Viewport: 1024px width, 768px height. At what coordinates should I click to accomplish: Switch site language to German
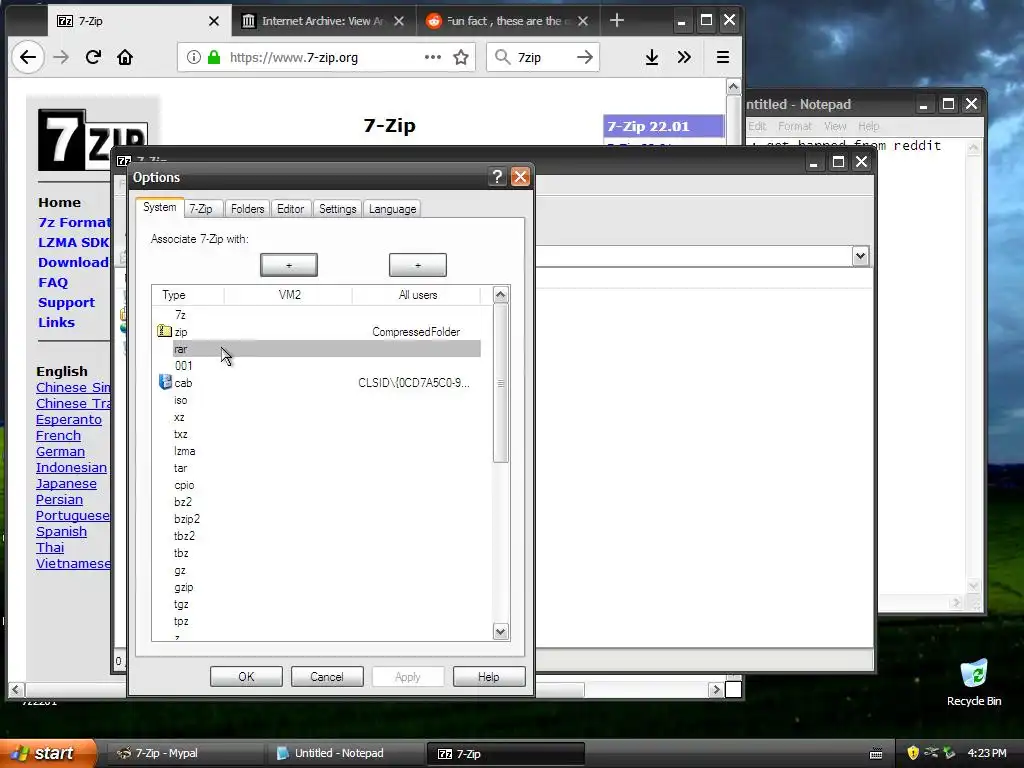(60, 452)
